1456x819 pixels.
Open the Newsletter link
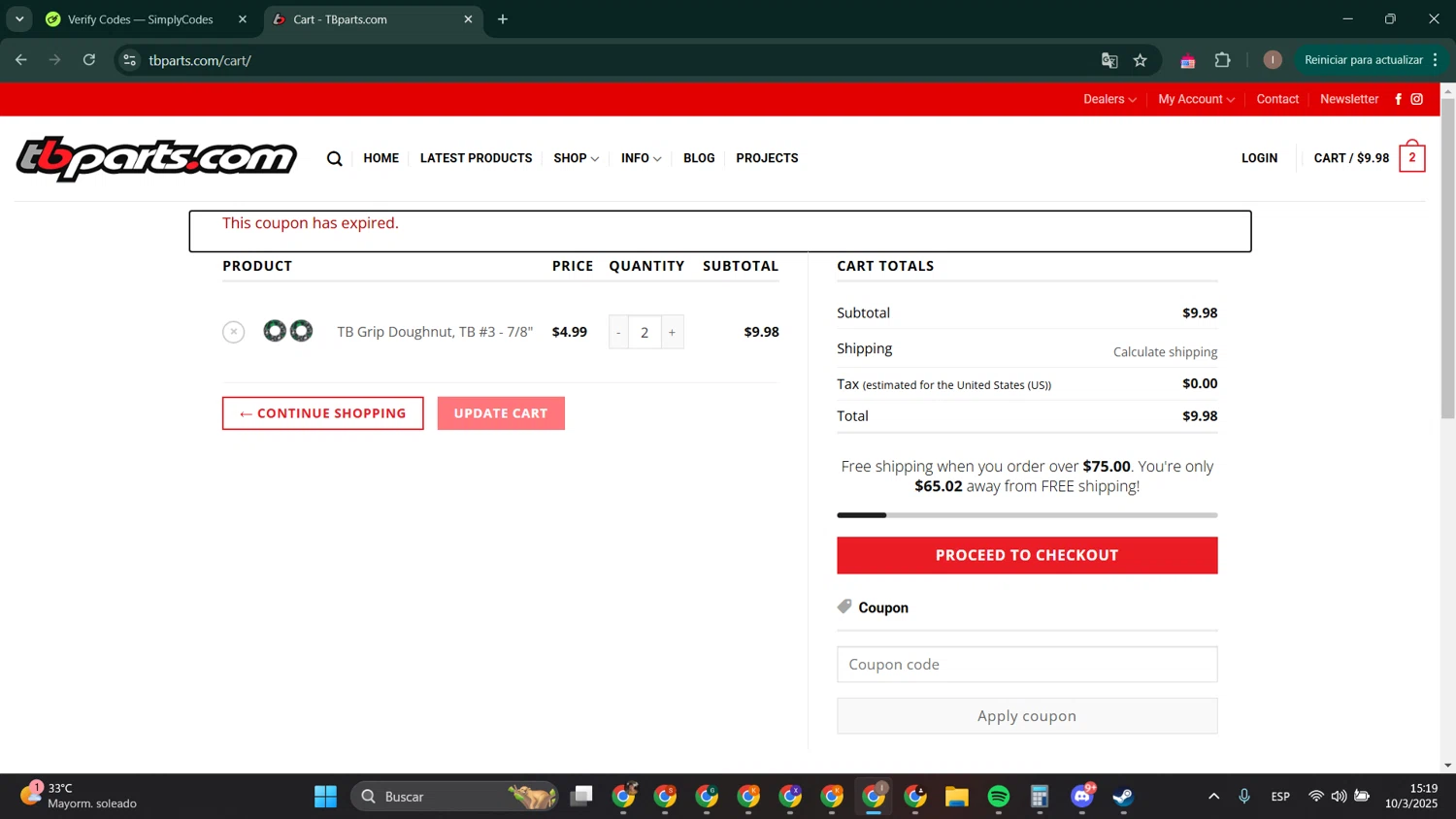point(1349,99)
